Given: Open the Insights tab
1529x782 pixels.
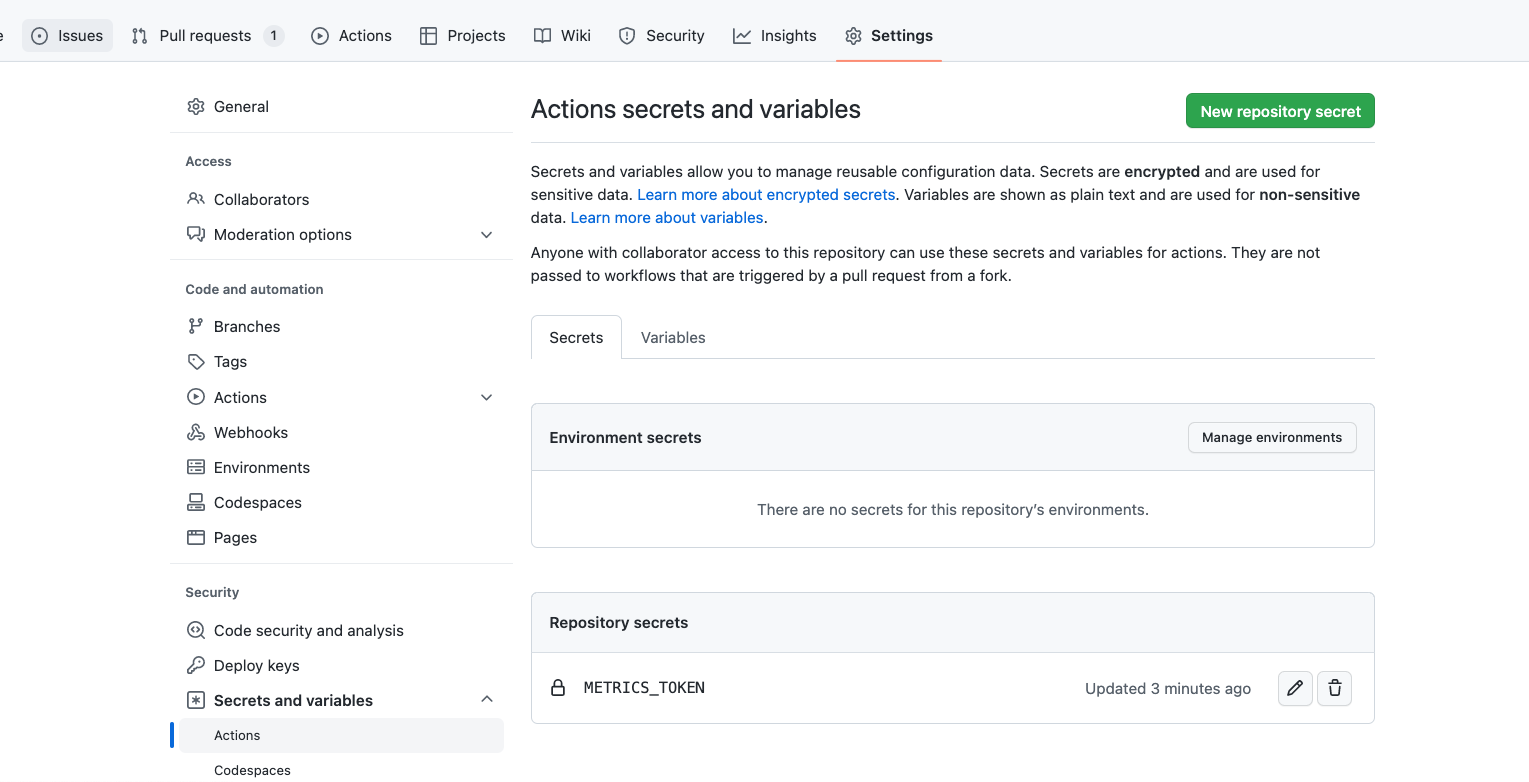Looking at the screenshot, I should [775, 36].
